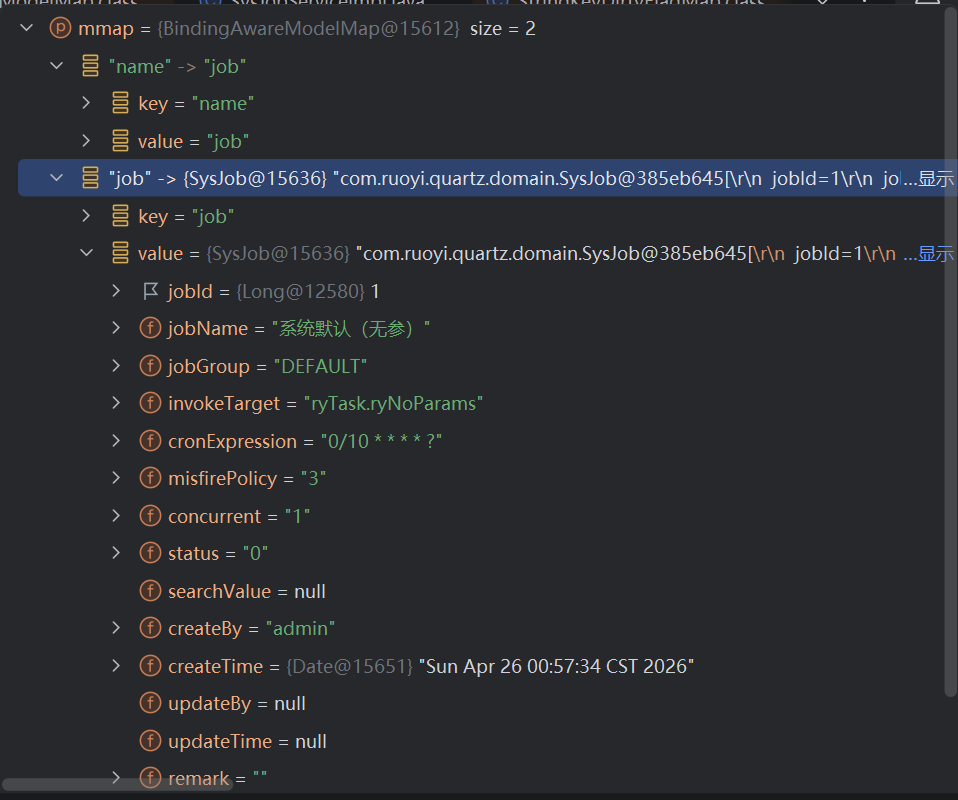Expand value = "job" string node

tap(86, 141)
